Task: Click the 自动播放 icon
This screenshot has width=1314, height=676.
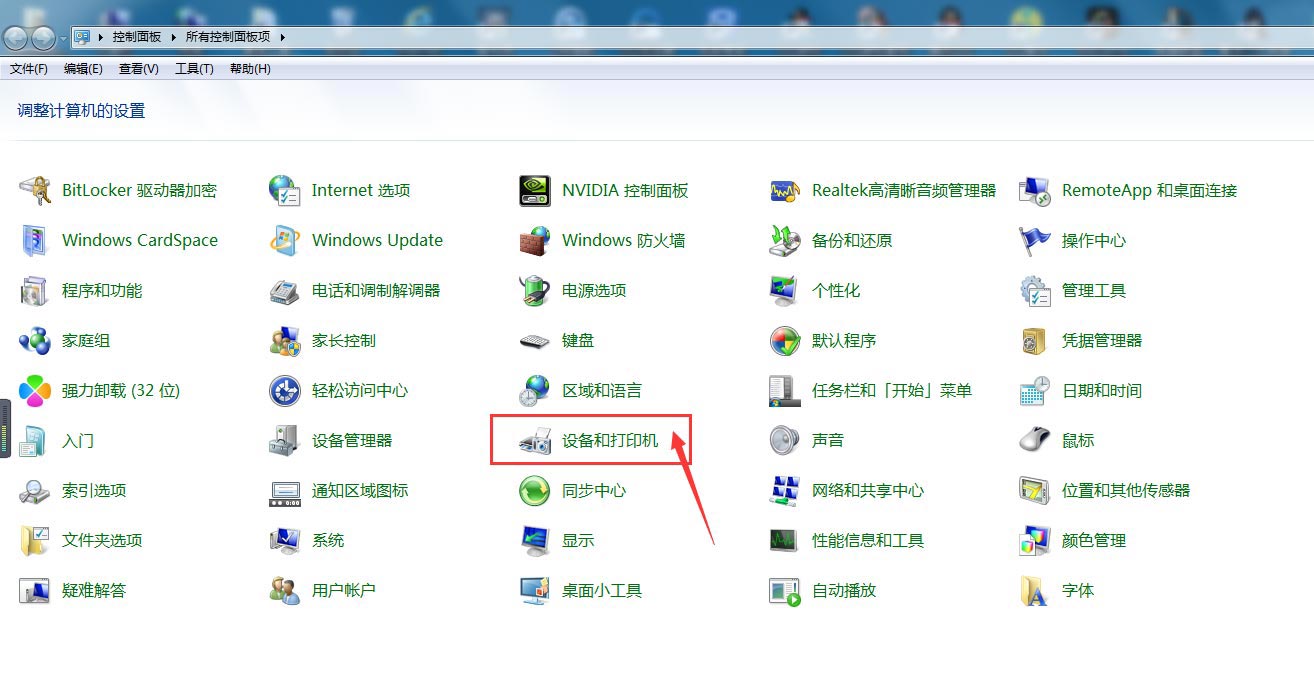Action: pyautogui.click(x=785, y=590)
